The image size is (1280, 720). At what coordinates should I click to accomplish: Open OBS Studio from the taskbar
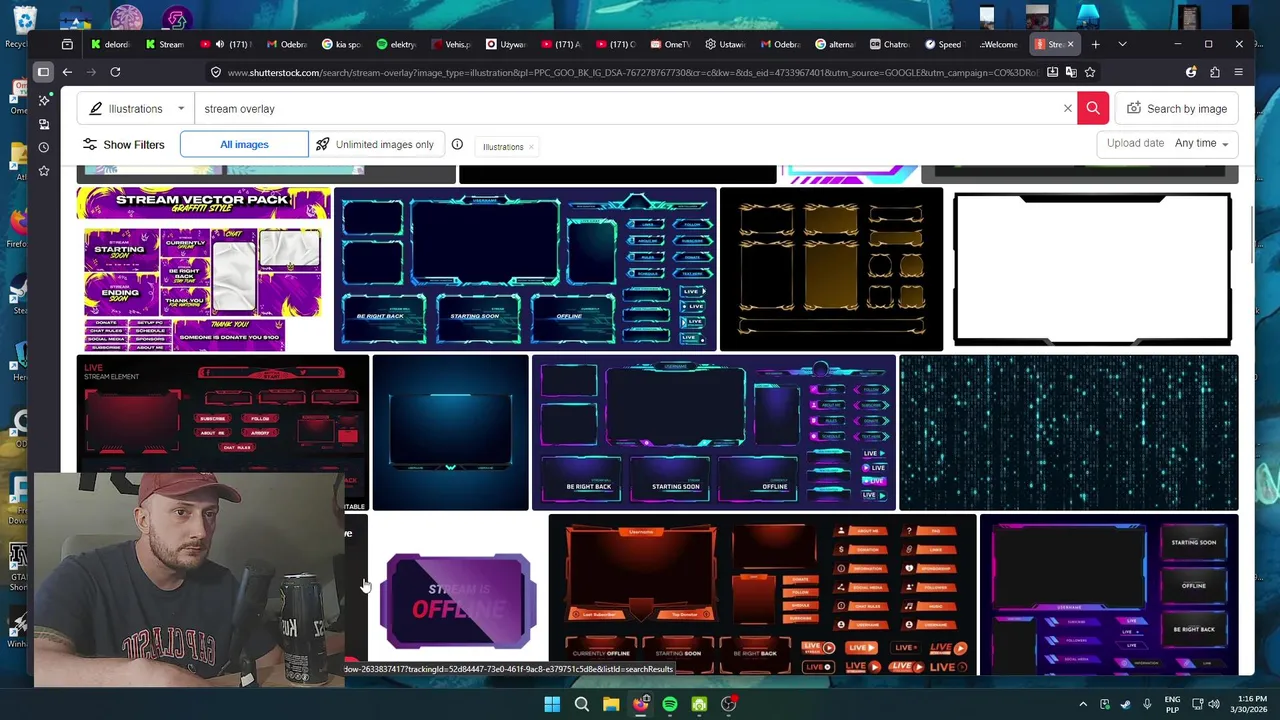pos(728,704)
